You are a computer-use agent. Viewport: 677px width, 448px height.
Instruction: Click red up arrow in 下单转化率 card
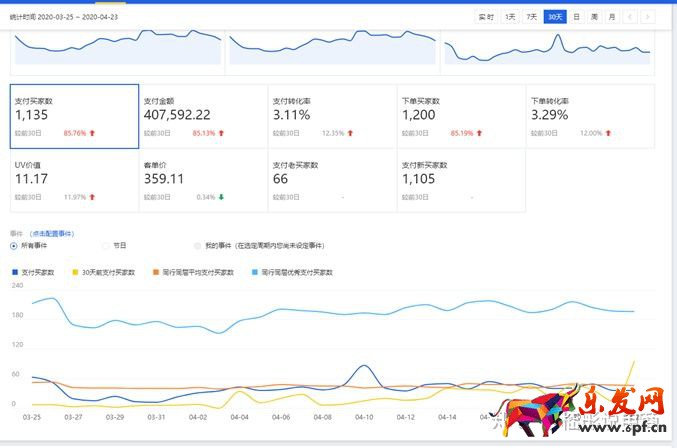[609, 133]
